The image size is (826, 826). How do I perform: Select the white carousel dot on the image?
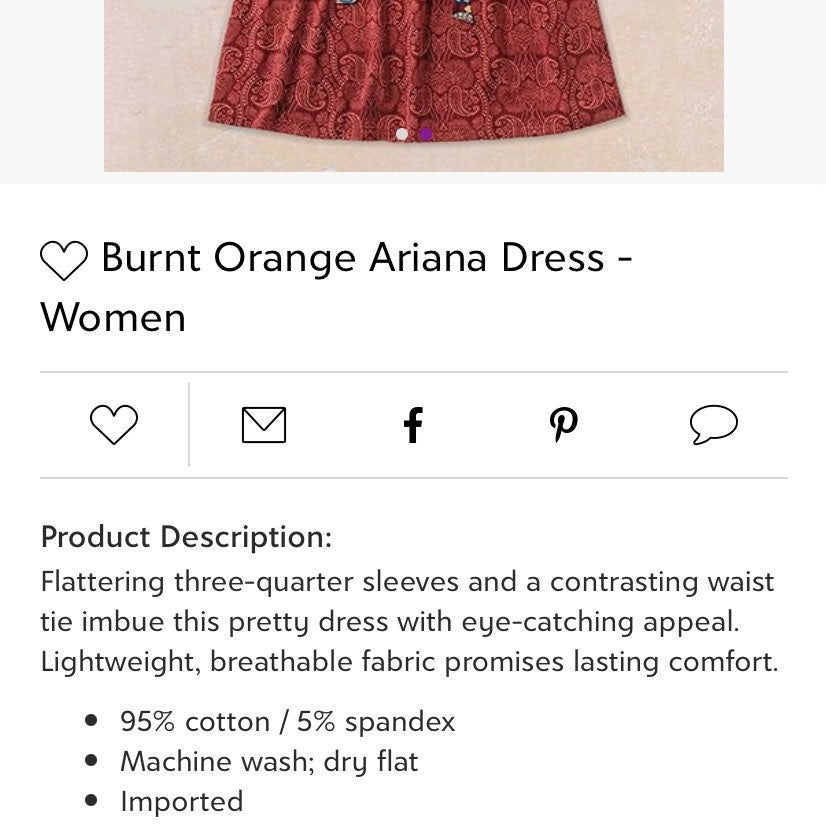tap(402, 134)
